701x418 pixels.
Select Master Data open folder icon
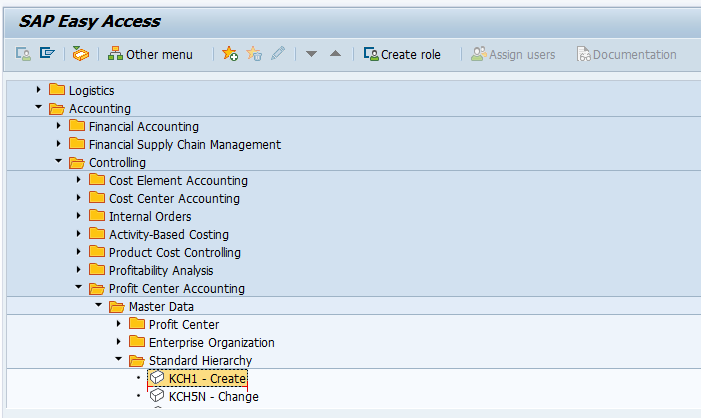pyautogui.click(x=117, y=306)
